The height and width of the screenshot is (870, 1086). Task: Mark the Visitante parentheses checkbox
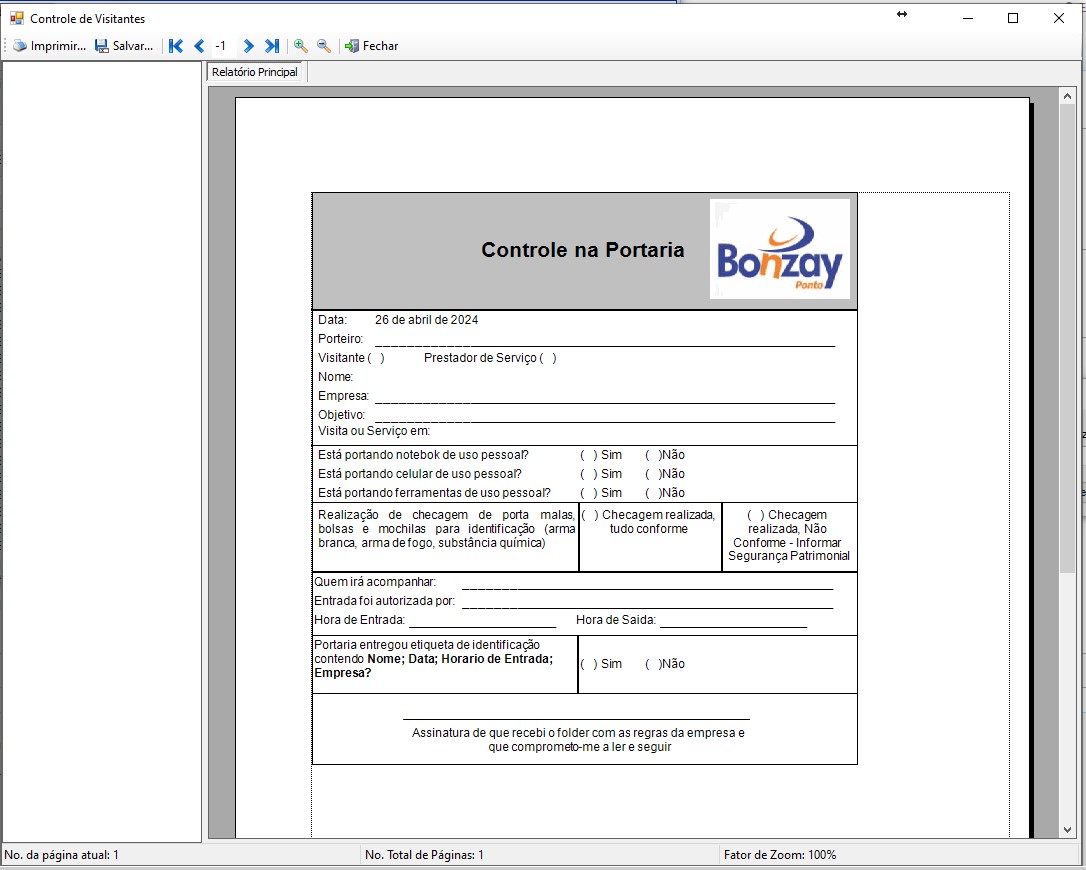pos(376,358)
